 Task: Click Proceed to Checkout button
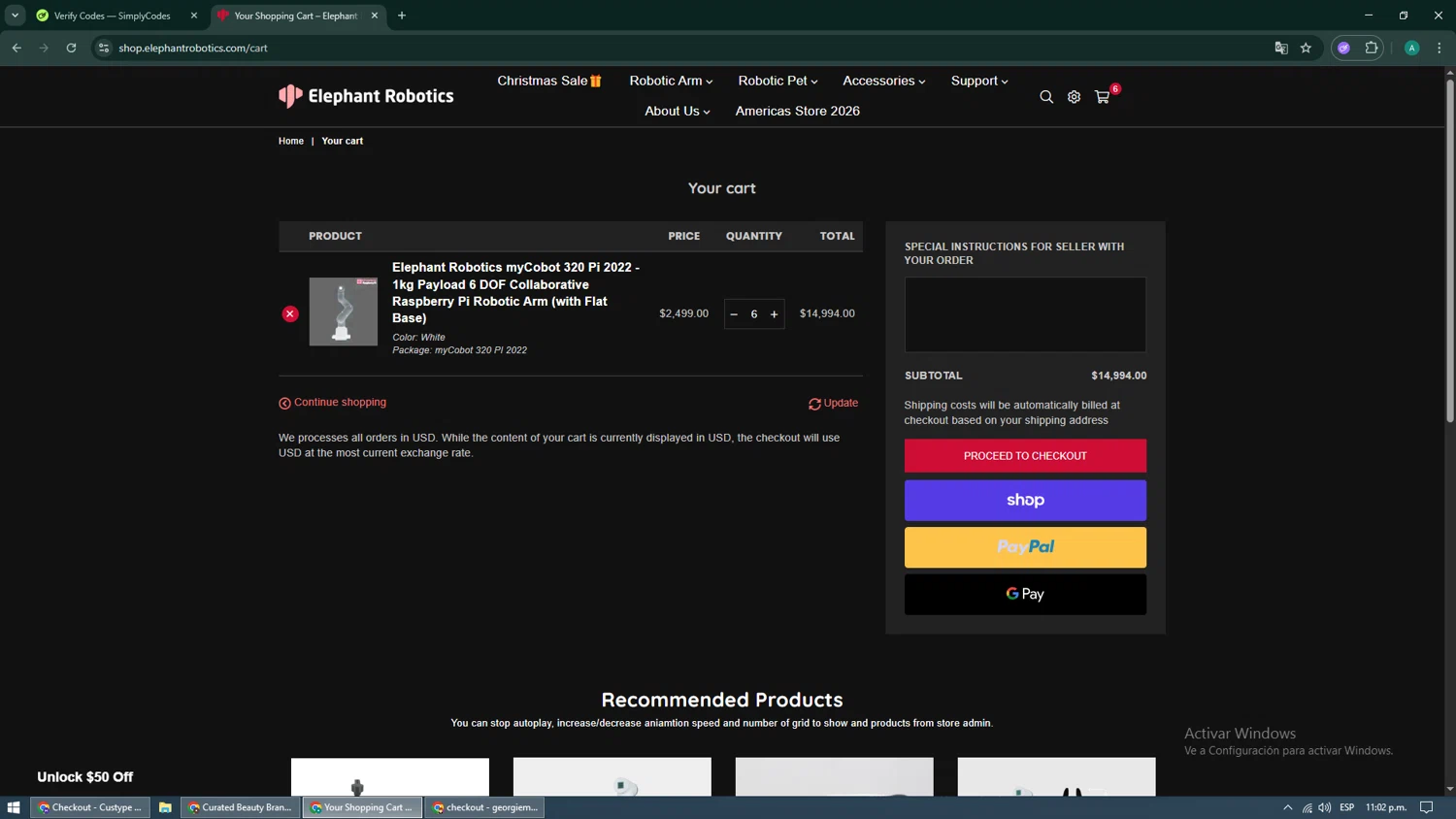(x=1025, y=456)
